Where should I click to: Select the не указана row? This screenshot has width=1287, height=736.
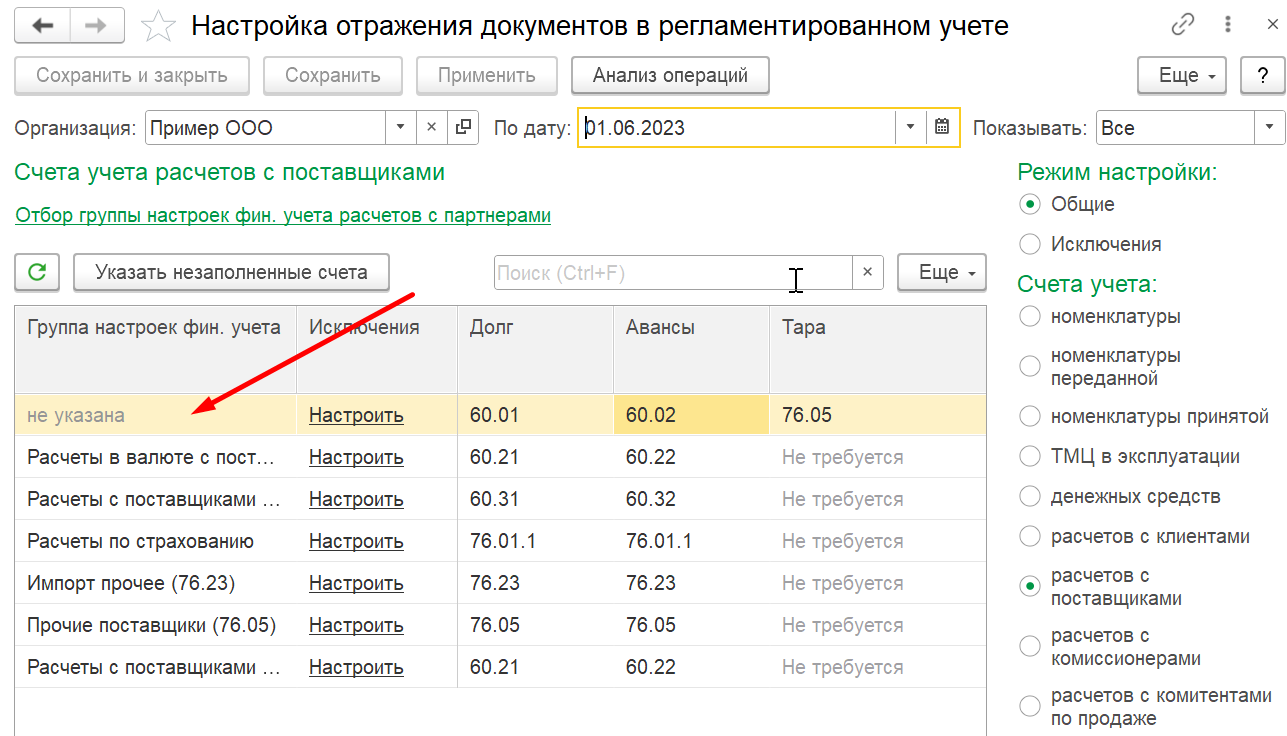click(x=500, y=415)
